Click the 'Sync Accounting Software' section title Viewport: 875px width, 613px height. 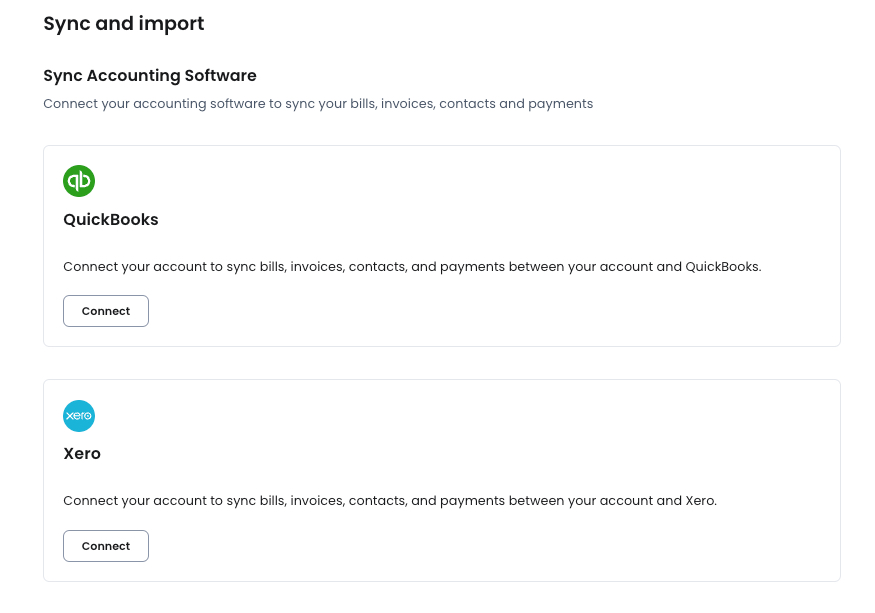pos(150,75)
